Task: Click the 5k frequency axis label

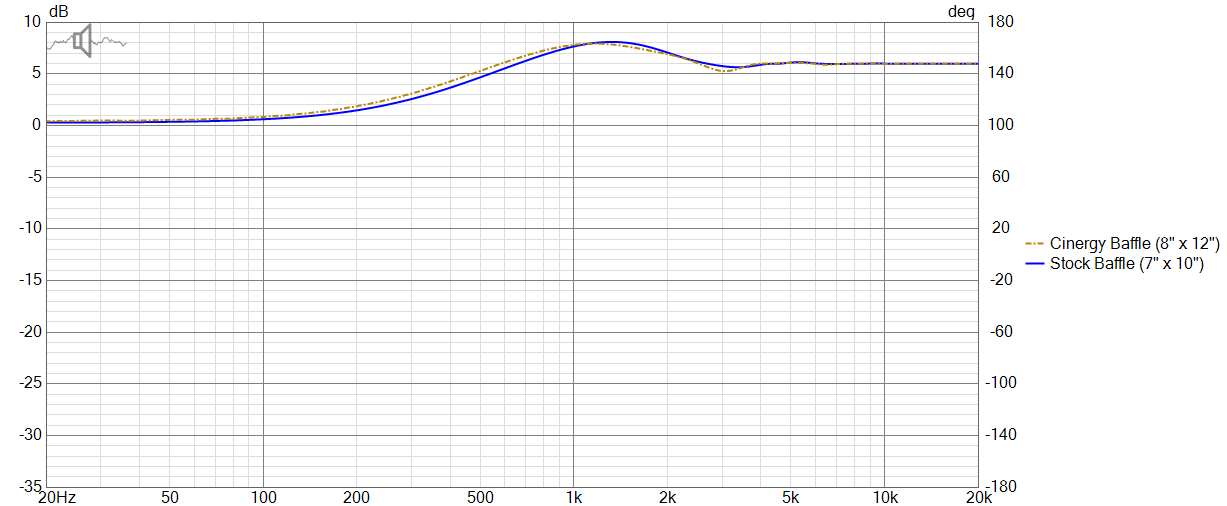Action: (791, 497)
